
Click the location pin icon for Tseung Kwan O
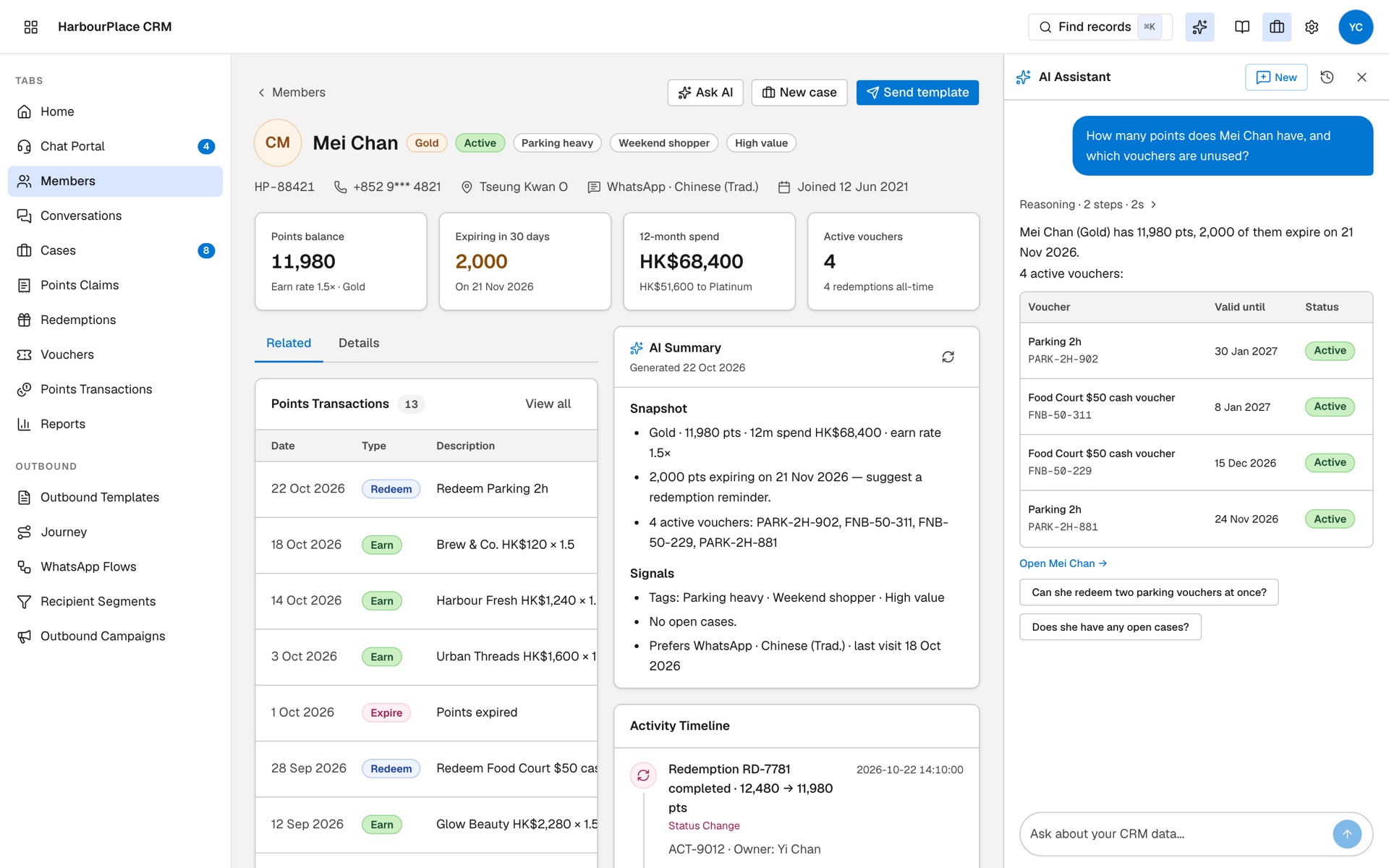(467, 187)
